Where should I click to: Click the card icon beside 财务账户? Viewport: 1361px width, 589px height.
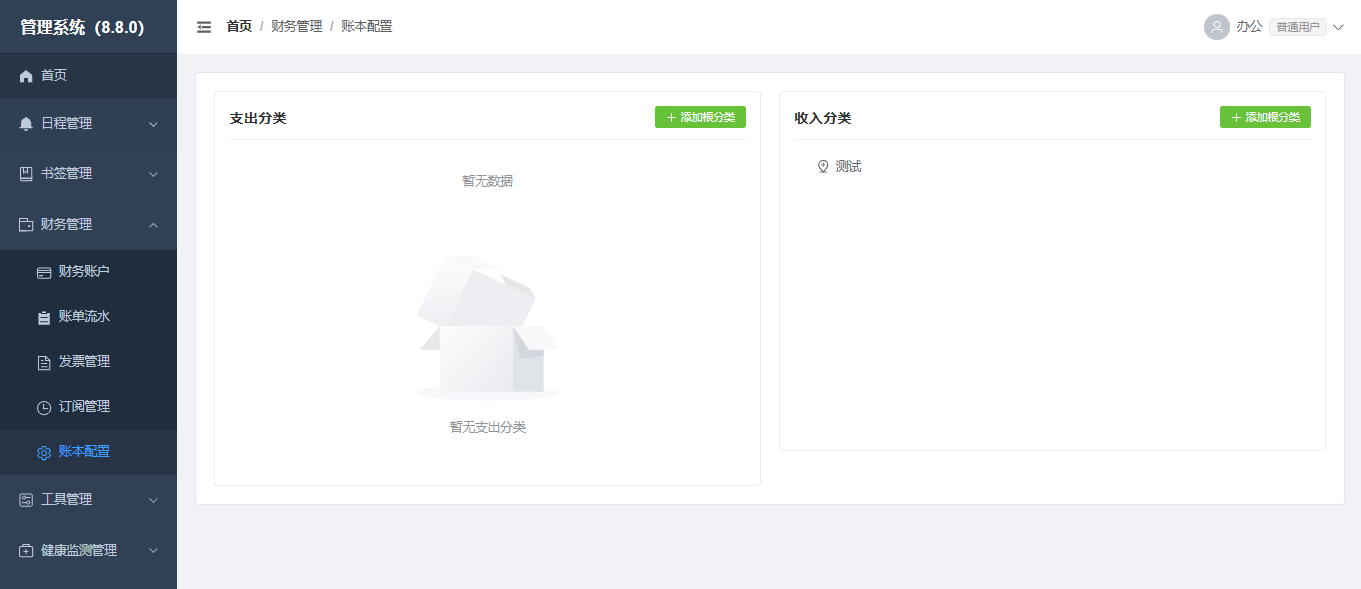click(x=44, y=272)
